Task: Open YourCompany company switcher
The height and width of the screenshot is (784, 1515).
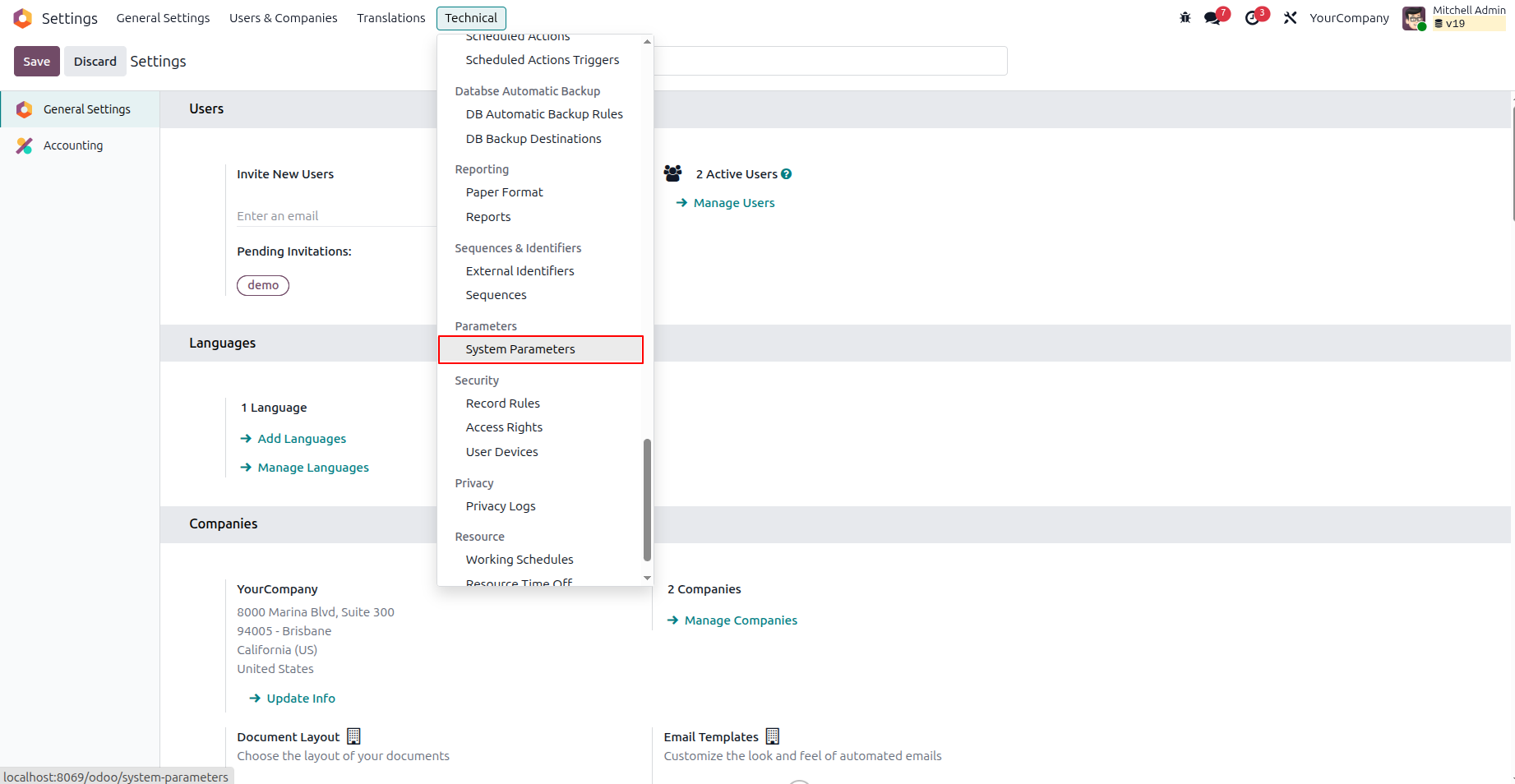Action: [x=1349, y=18]
